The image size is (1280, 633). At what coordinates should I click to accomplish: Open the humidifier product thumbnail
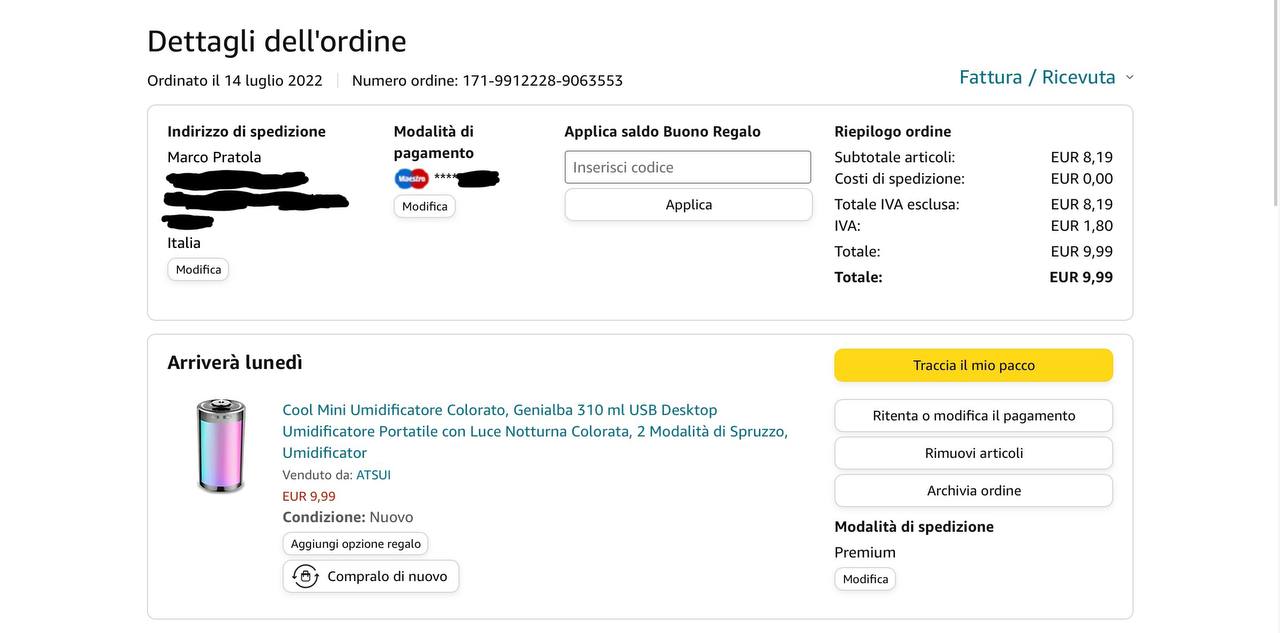221,446
